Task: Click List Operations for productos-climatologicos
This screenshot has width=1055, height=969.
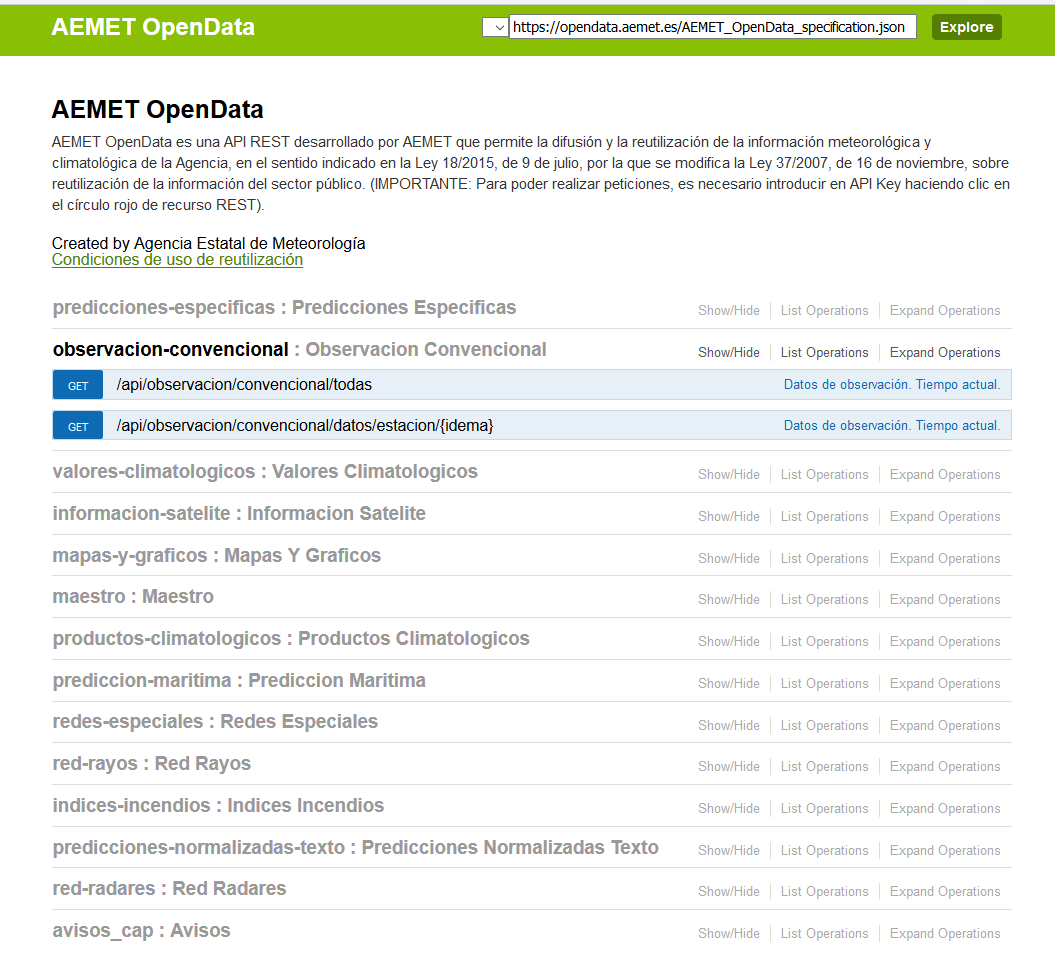Action: pos(824,641)
